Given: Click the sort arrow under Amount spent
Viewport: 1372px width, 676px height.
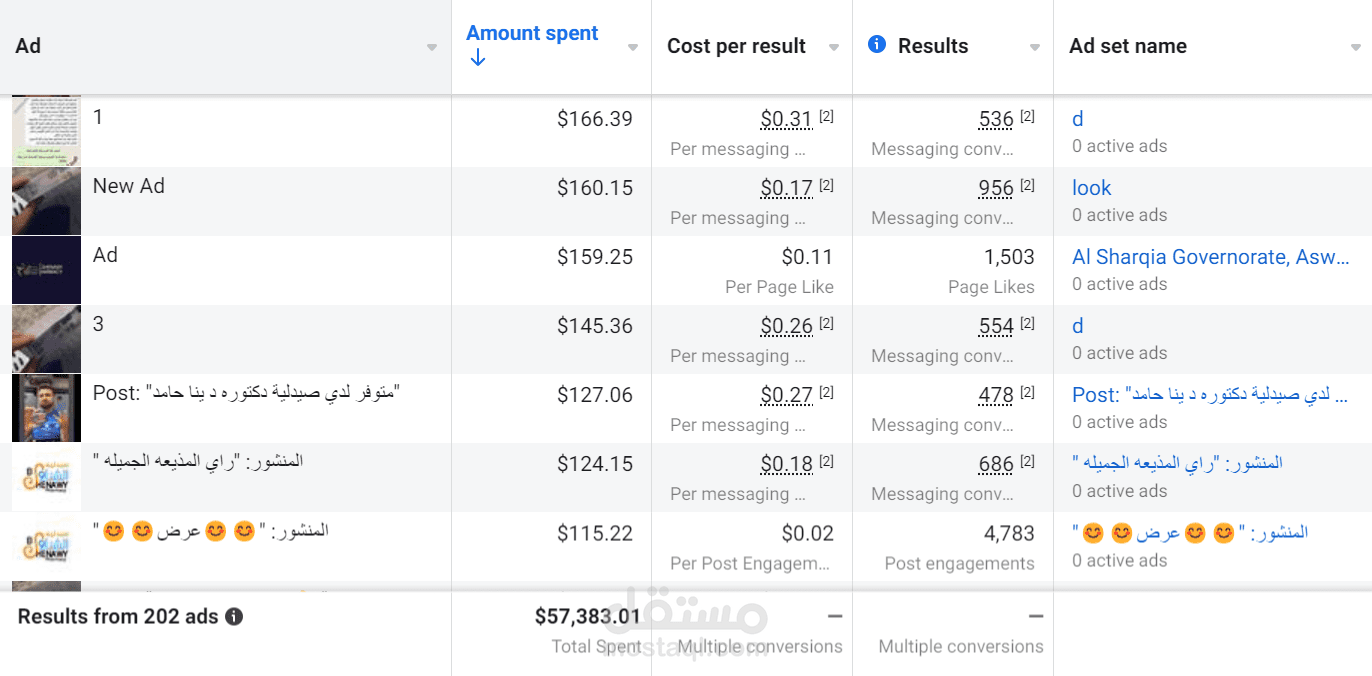Looking at the screenshot, I should tap(478, 58).
